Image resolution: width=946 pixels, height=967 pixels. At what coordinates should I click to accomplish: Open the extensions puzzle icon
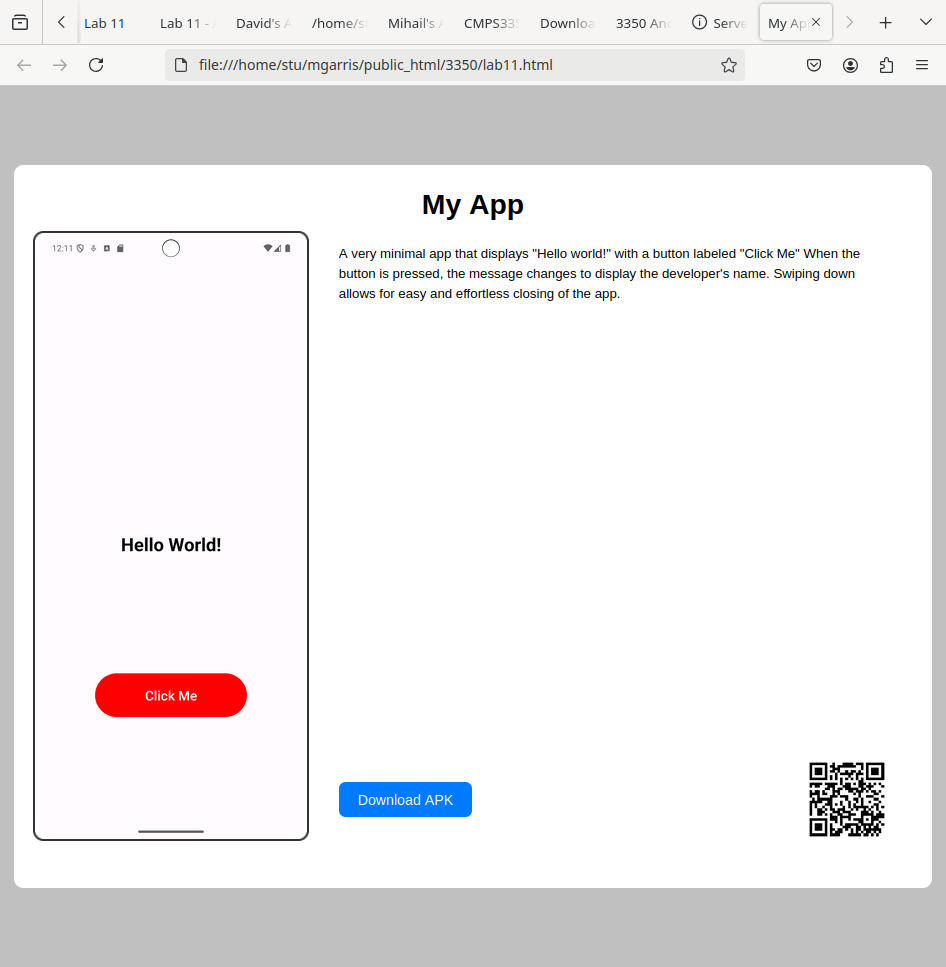(886, 65)
